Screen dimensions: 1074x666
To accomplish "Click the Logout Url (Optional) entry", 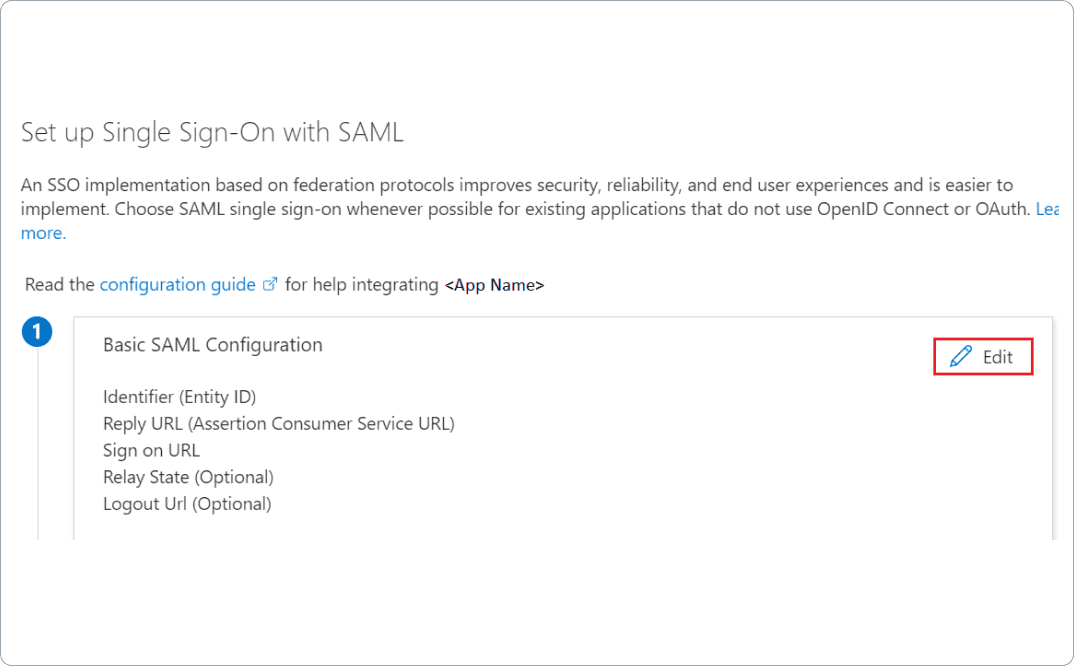I will click(187, 503).
